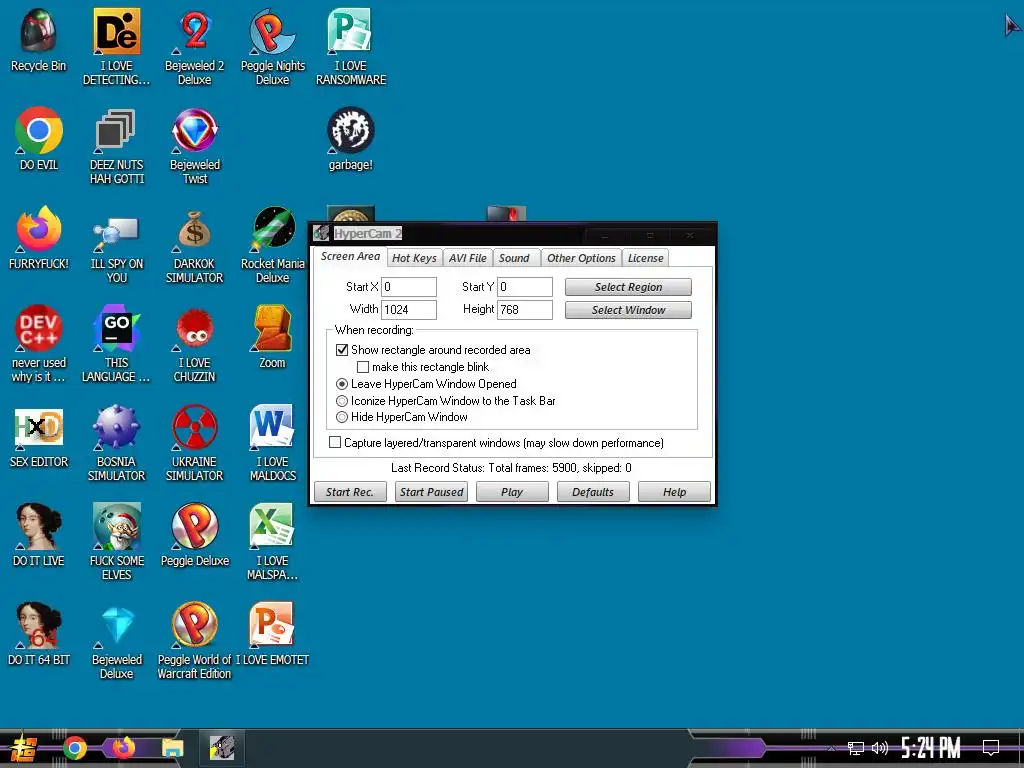Open the volume control tray icon
This screenshot has height=768, width=1024.
click(x=880, y=748)
